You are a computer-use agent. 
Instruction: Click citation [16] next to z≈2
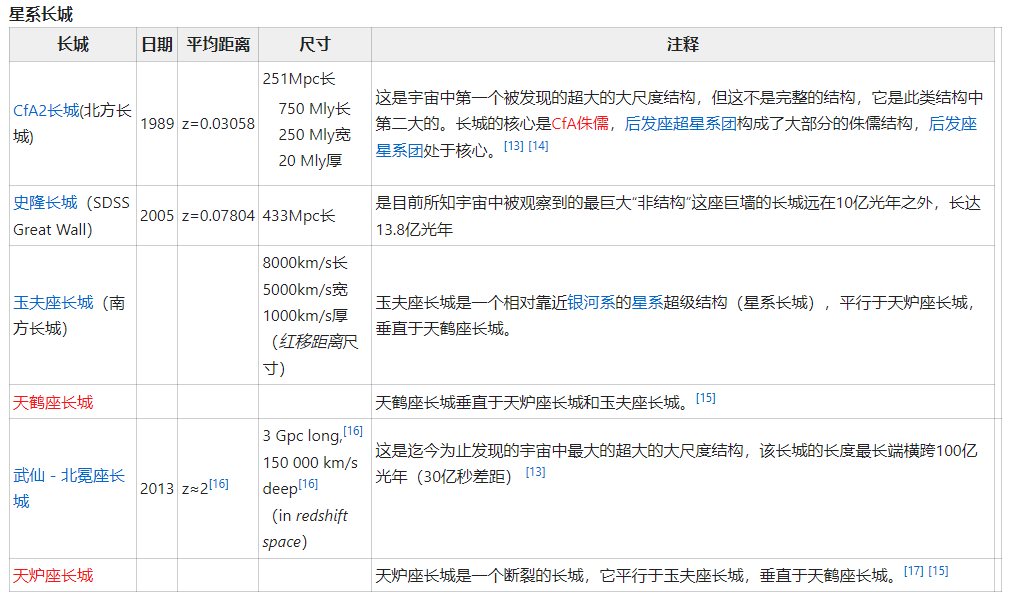click(219, 484)
